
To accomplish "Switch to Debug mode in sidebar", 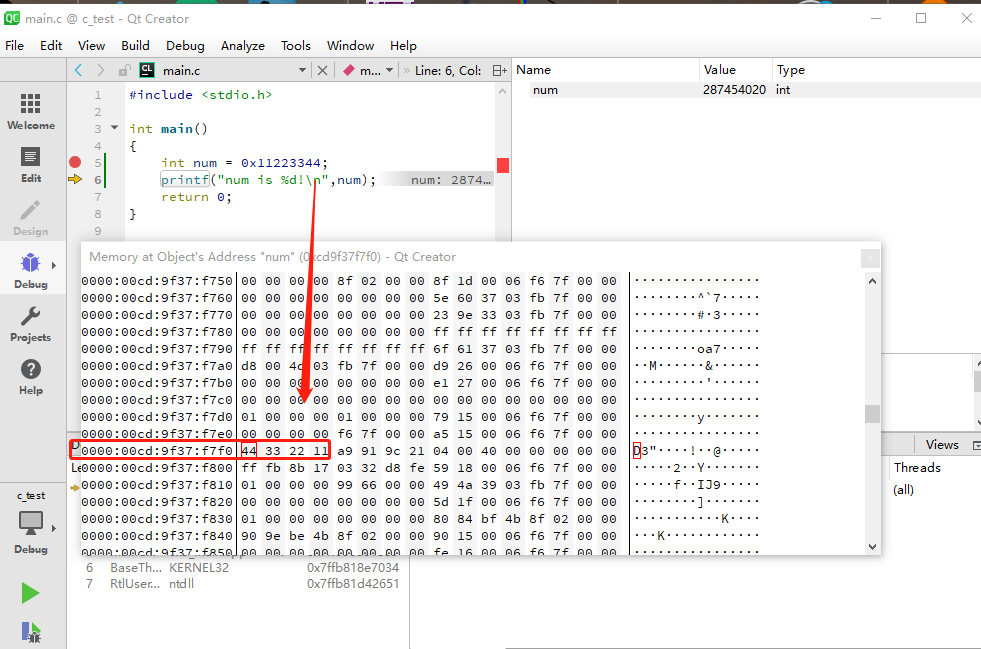I will point(31,271).
